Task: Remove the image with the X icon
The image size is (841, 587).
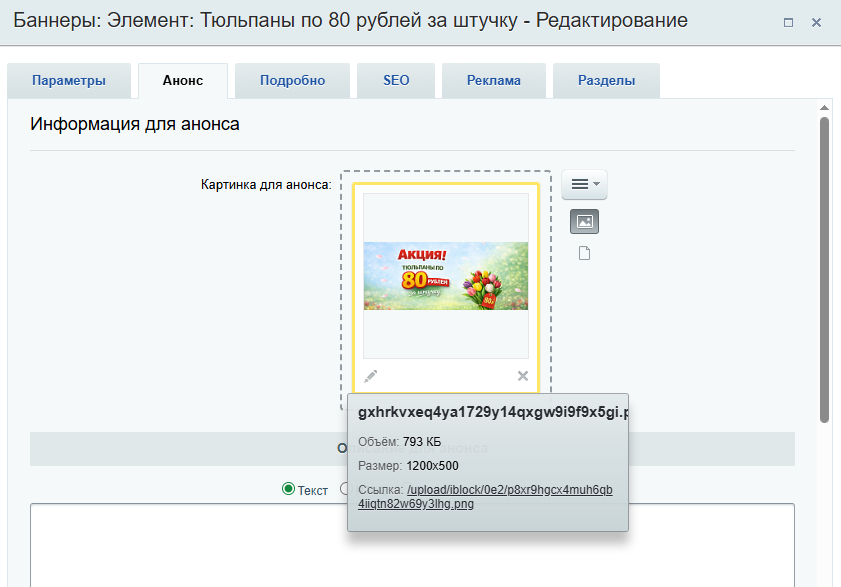Action: (523, 376)
